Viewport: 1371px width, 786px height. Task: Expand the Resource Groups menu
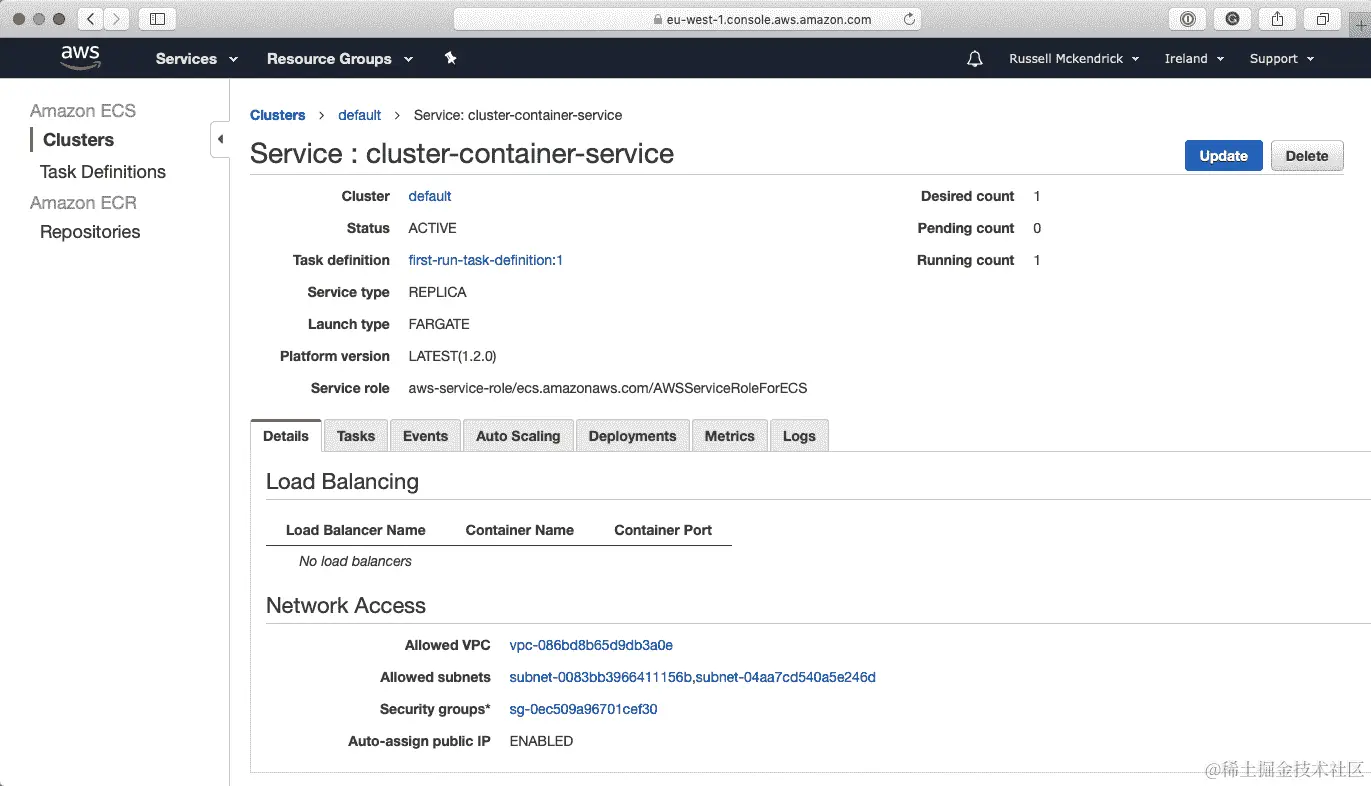click(340, 59)
